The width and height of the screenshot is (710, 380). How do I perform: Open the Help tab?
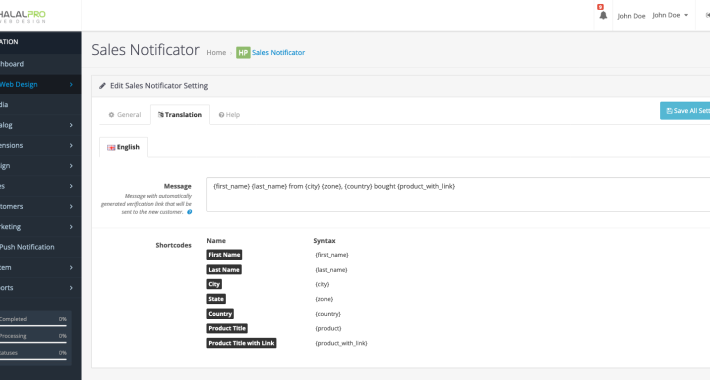click(x=229, y=115)
